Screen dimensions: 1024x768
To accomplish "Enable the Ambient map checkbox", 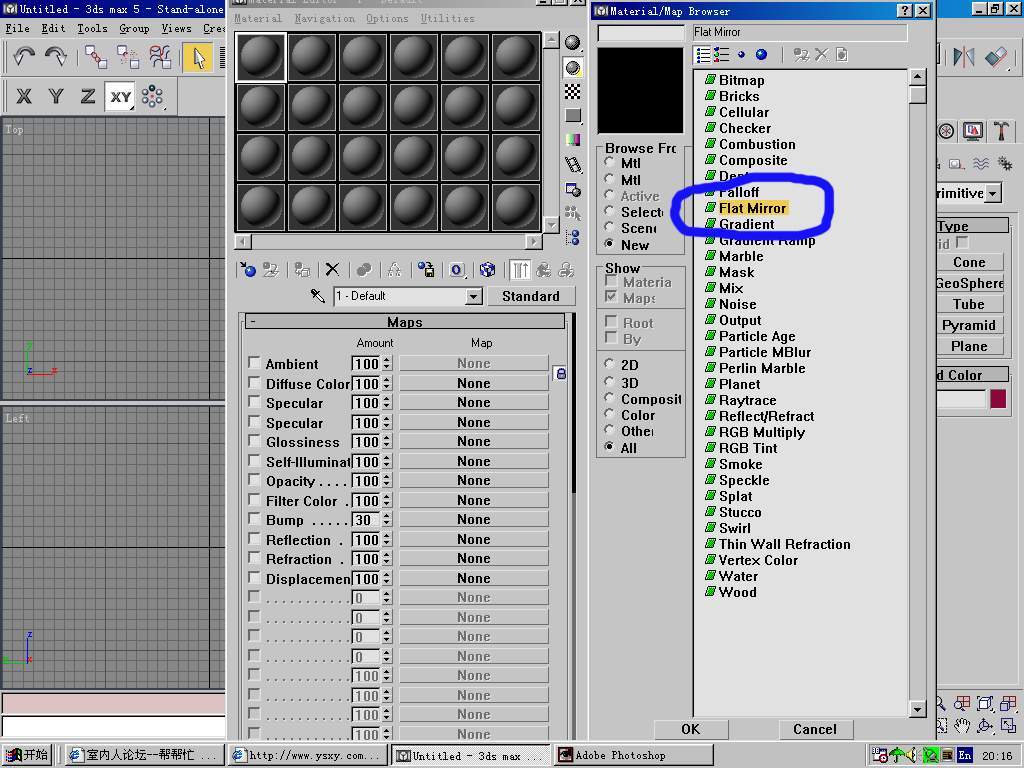I will [x=254, y=362].
